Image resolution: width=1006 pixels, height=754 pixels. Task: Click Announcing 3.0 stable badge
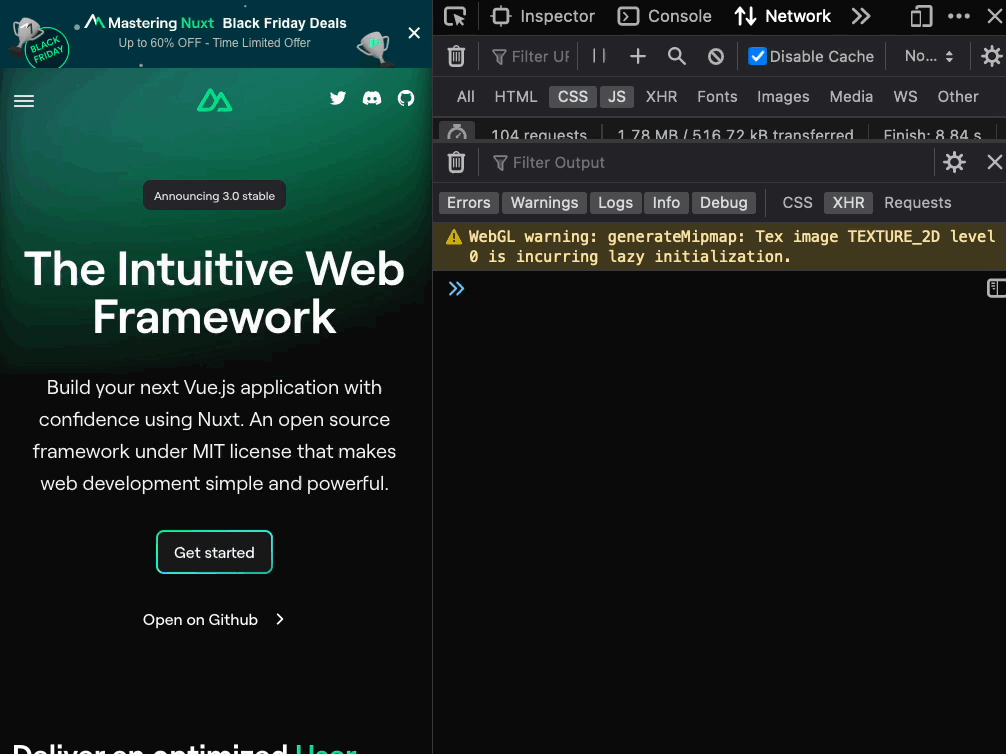point(214,196)
